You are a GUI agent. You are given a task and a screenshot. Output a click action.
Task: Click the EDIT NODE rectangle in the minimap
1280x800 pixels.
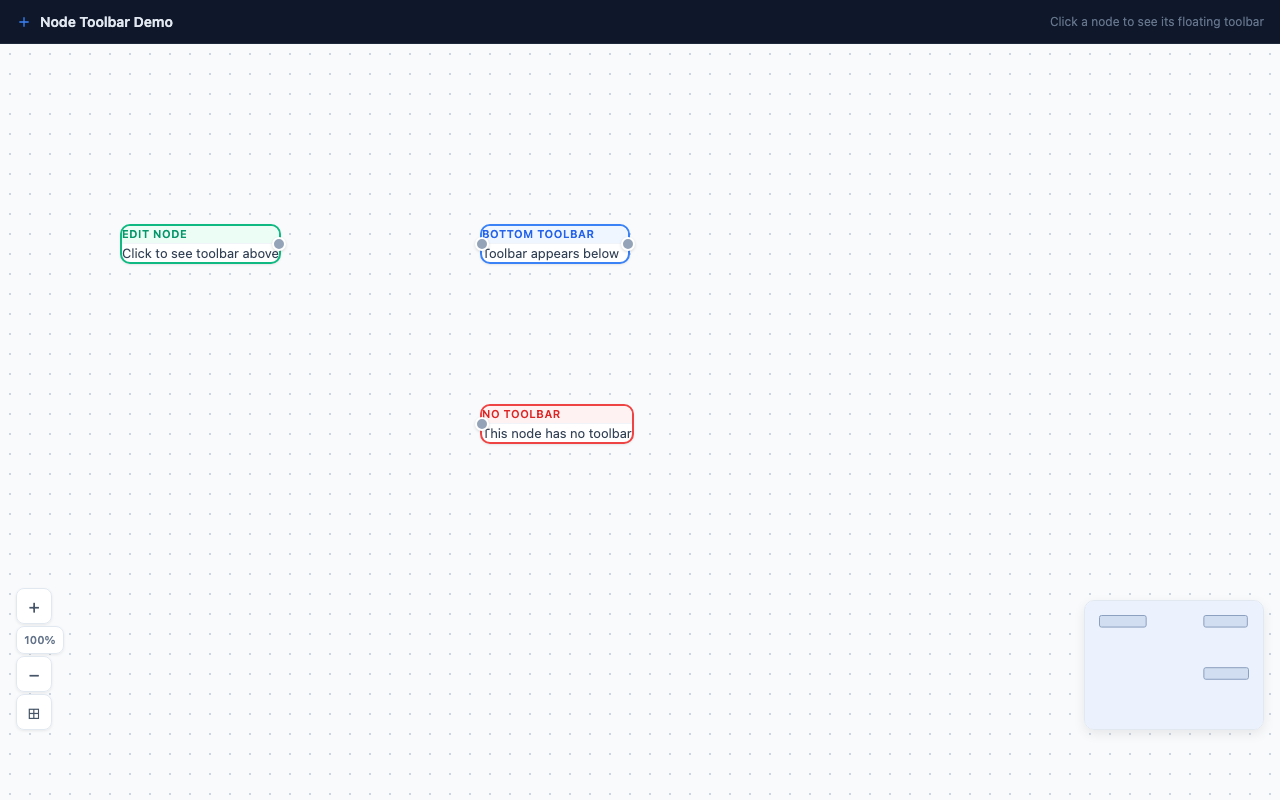pyautogui.click(x=1122, y=621)
